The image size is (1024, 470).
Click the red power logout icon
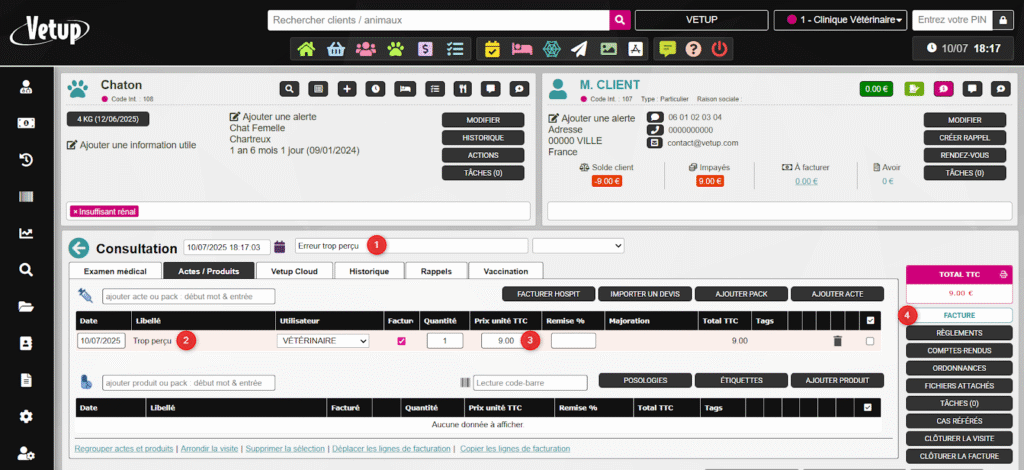click(x=722, y=48)
